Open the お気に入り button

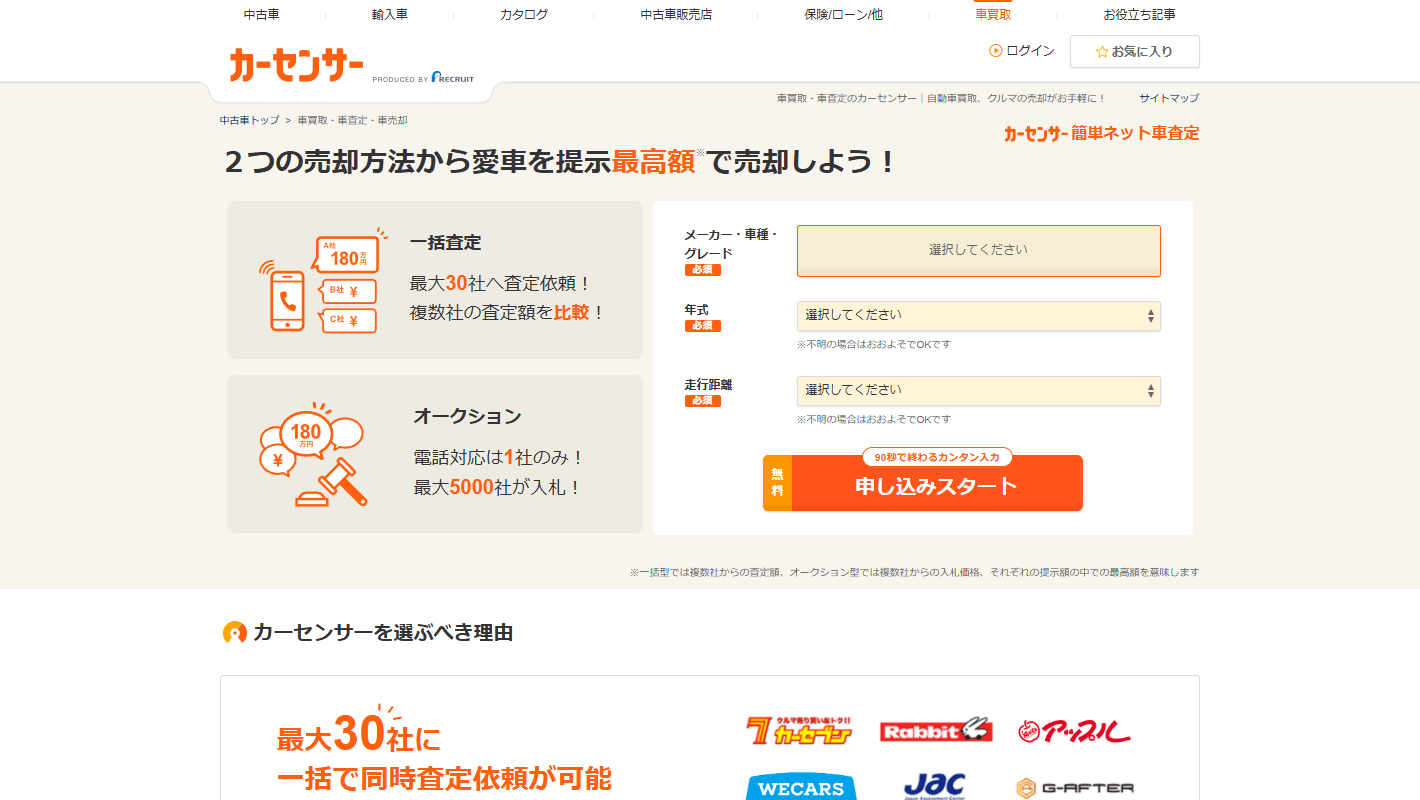click(x=1135, y=51)
